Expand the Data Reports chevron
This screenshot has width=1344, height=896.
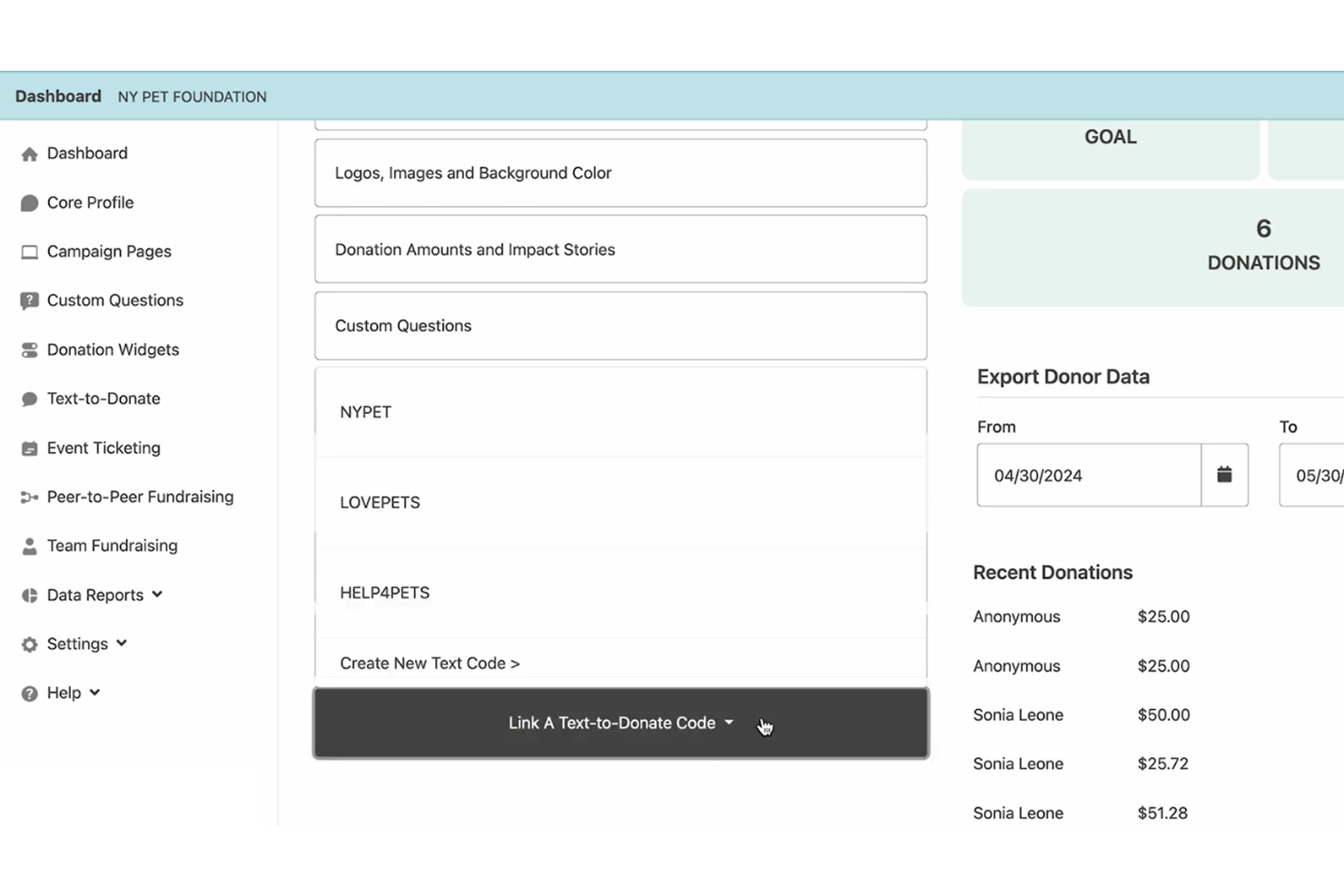[x=157, y=595]
